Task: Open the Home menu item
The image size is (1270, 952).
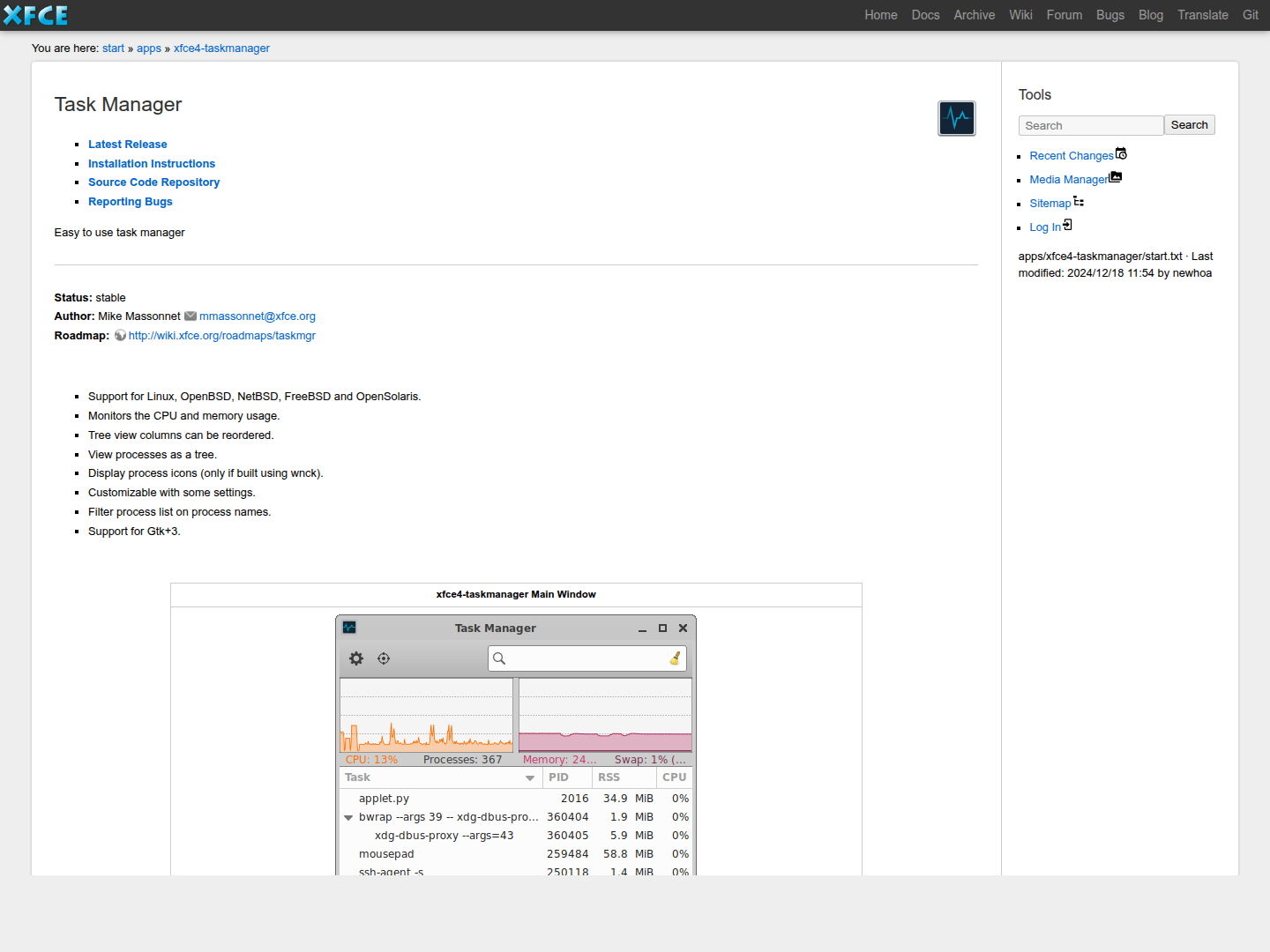Action: click(881, 15)
